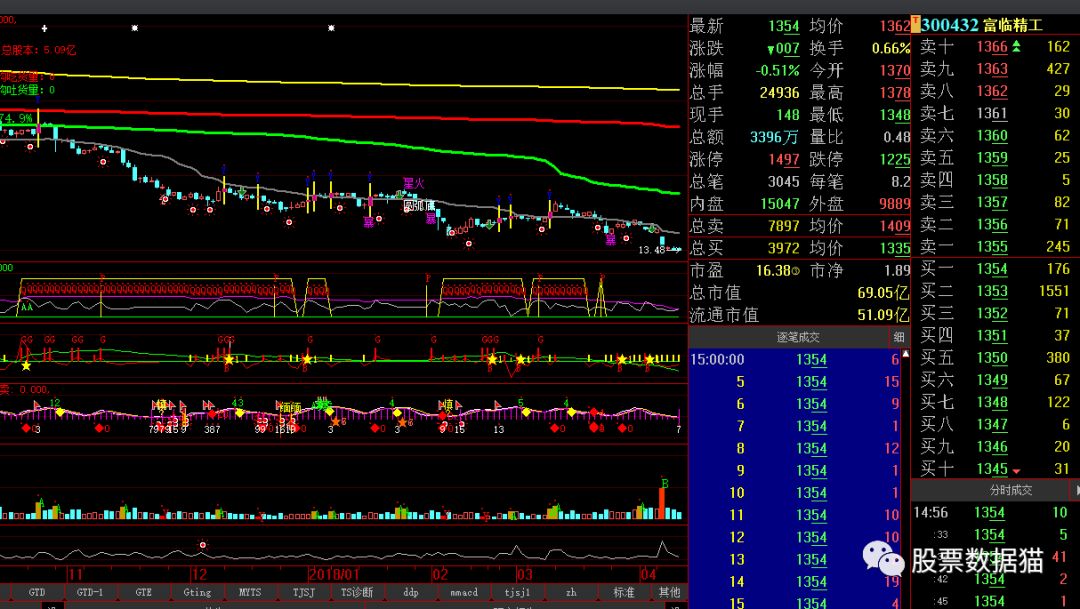Click the red B marker on volume bar

coord(665,484)
